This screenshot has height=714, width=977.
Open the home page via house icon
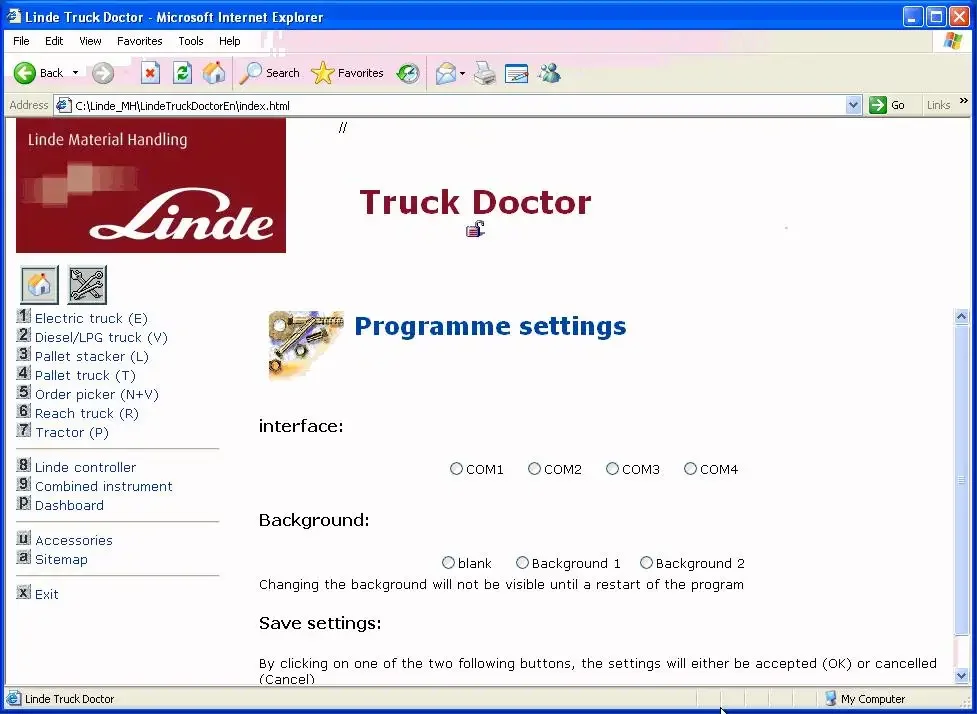coord(38,284)
